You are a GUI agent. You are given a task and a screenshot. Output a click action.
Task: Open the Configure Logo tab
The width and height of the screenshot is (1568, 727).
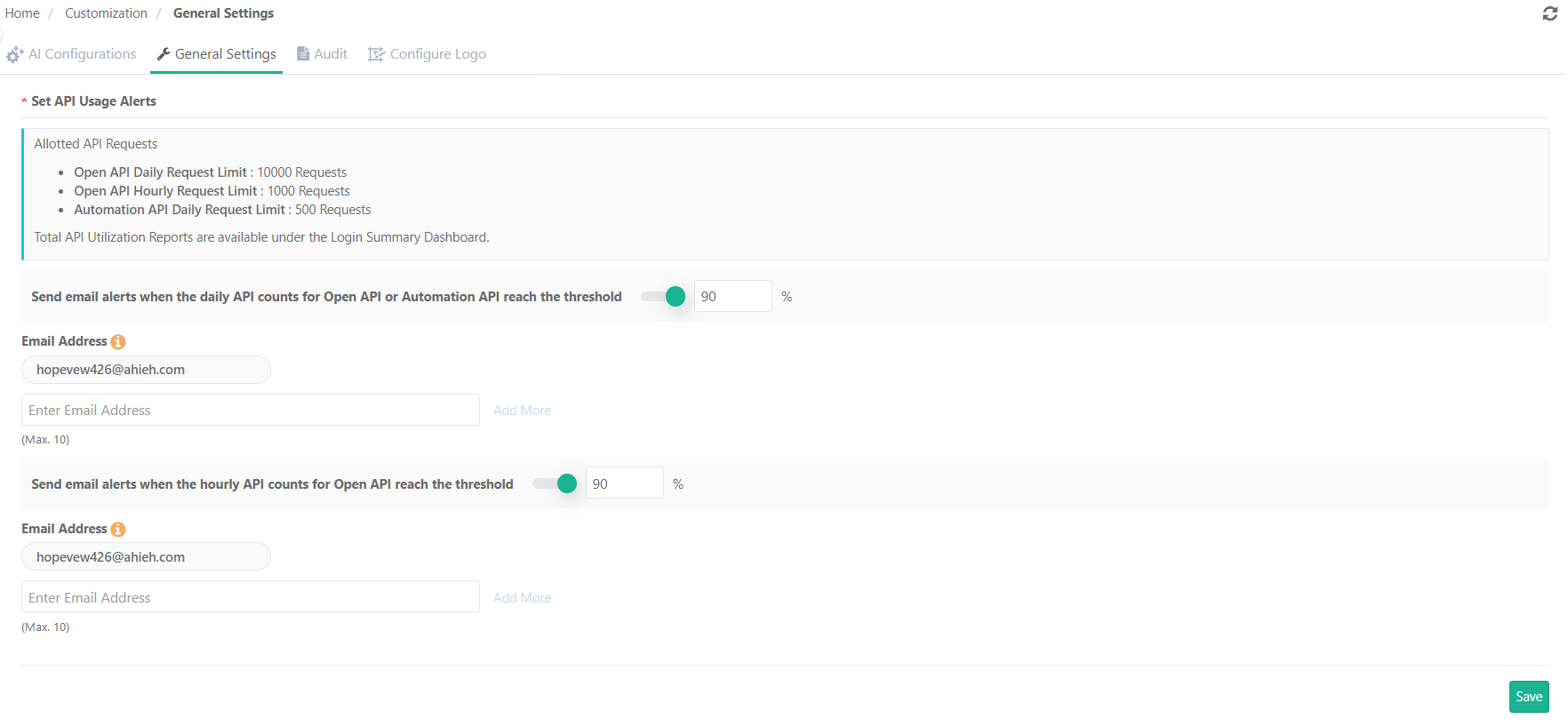pos(428,54)
